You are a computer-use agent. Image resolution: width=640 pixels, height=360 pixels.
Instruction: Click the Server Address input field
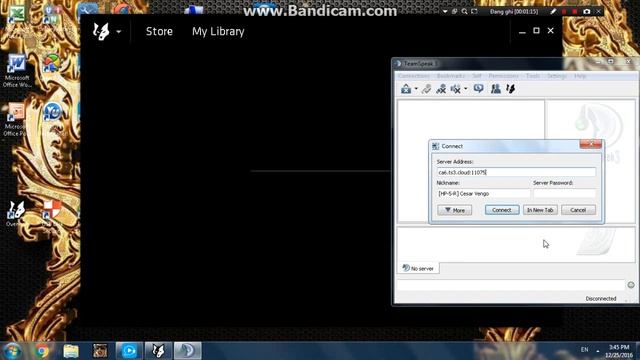point(516,172)
